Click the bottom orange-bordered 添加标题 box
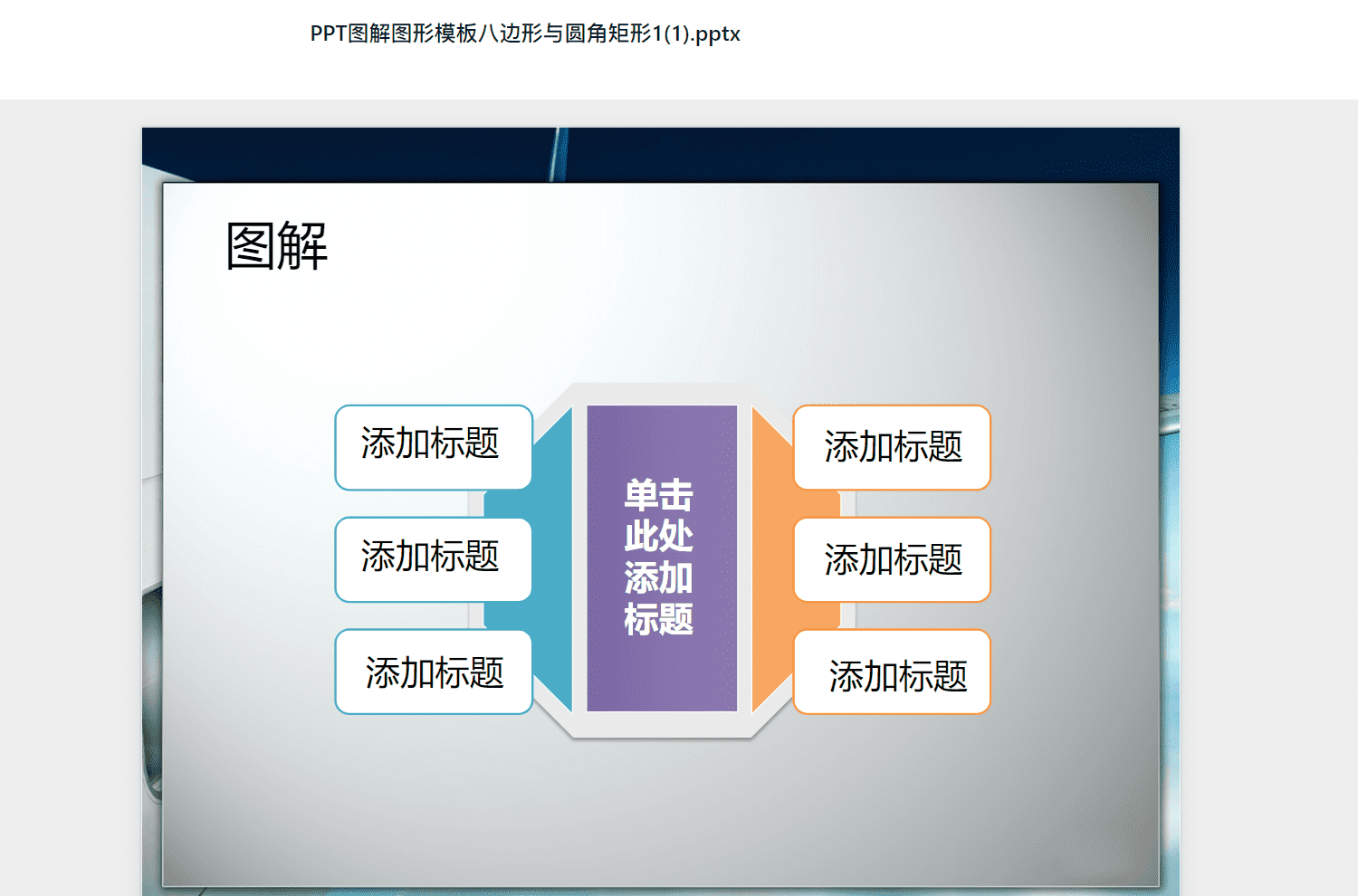This screenshot has width=1358, height=896. pyautogui.click(x=892, y=672)
